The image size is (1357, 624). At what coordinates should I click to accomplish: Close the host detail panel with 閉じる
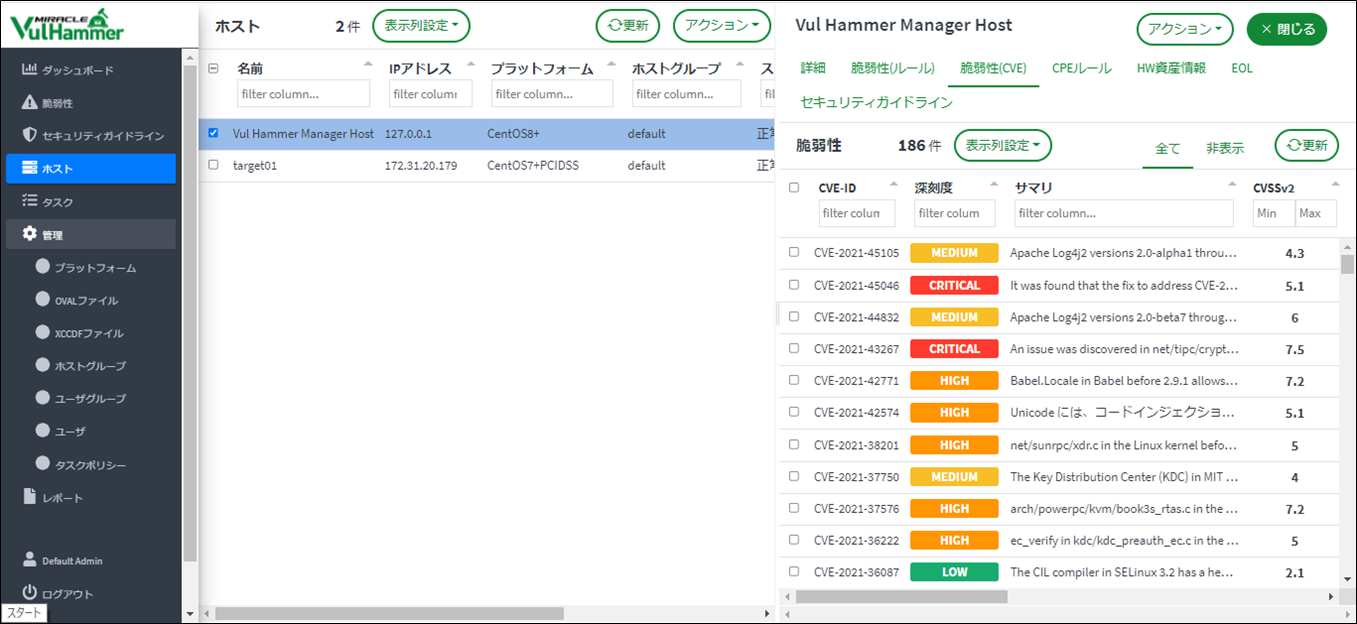[1287, 29]
